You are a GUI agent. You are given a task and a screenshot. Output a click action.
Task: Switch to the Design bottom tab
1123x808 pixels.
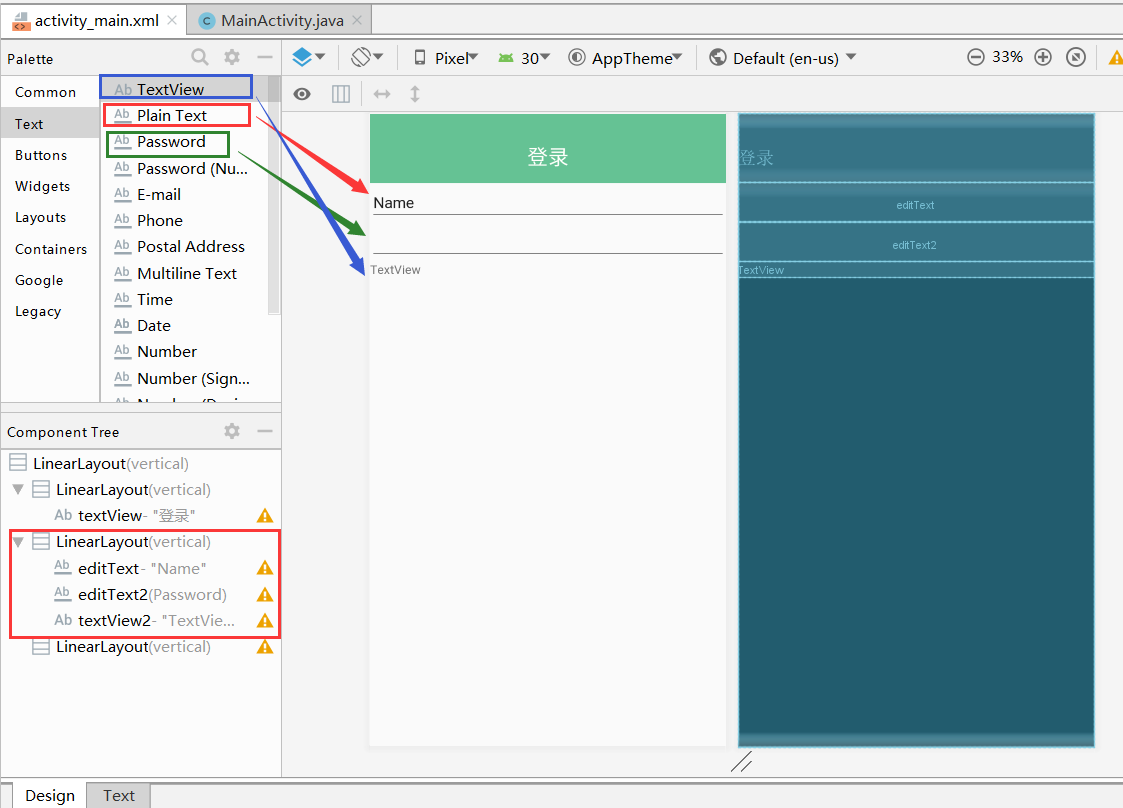tap(49, 795)
